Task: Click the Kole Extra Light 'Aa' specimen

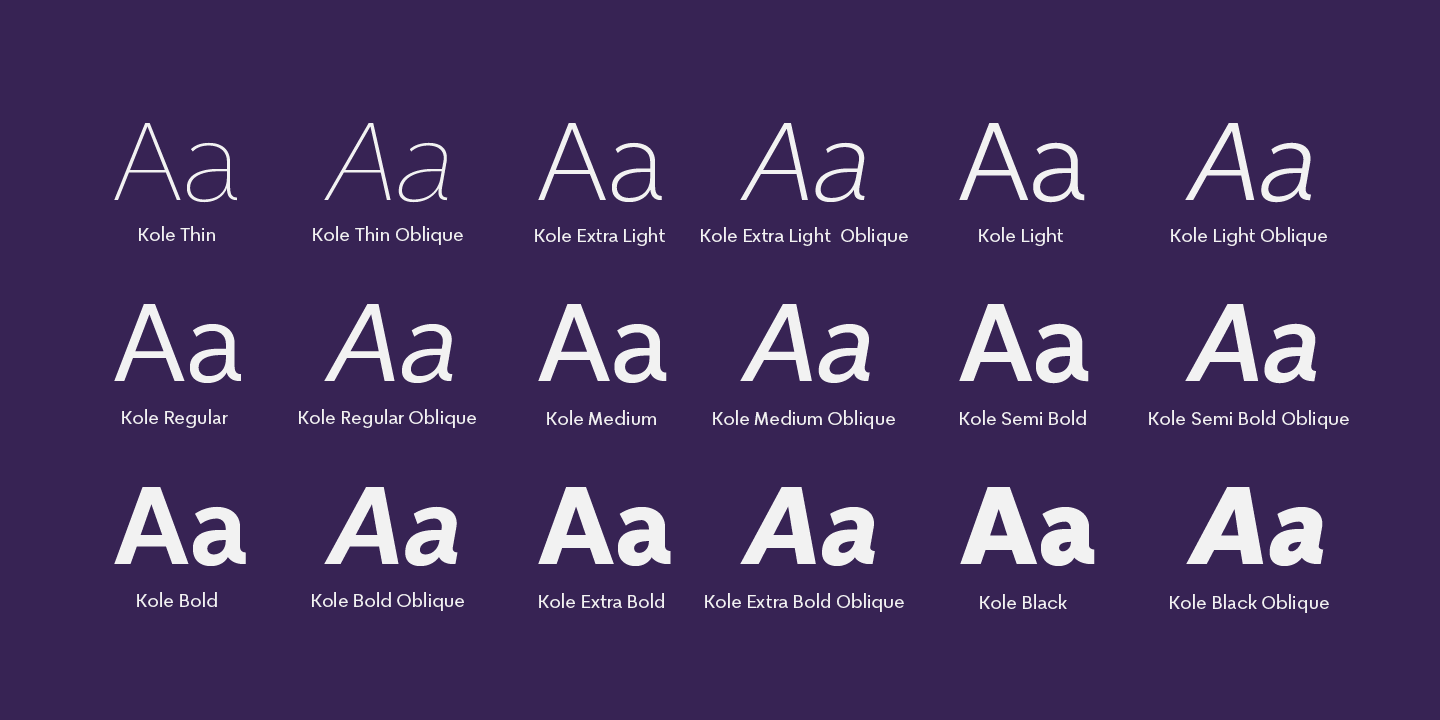Action: point(600,162)
